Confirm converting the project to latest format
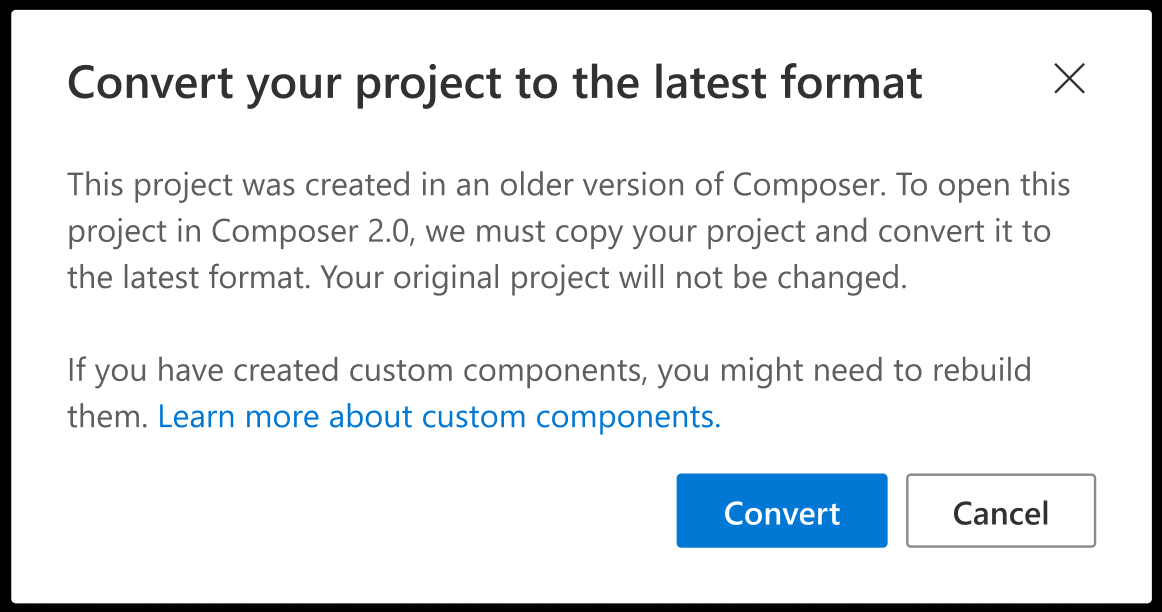Screen dimensions: 1162x612 point(781,511)
